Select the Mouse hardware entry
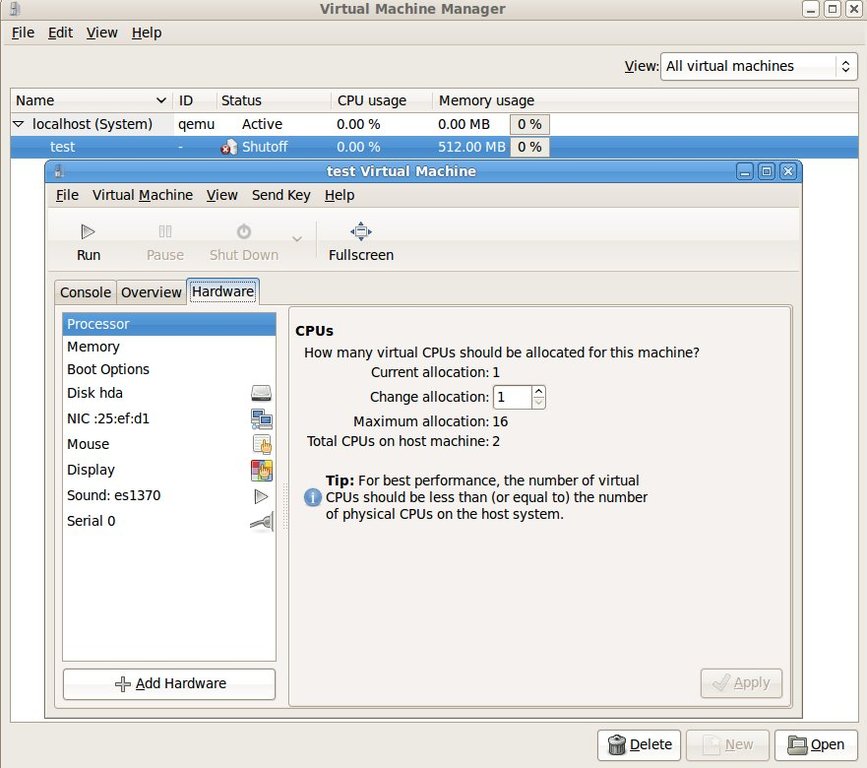 pyautogui.click(x=88, y=444)
